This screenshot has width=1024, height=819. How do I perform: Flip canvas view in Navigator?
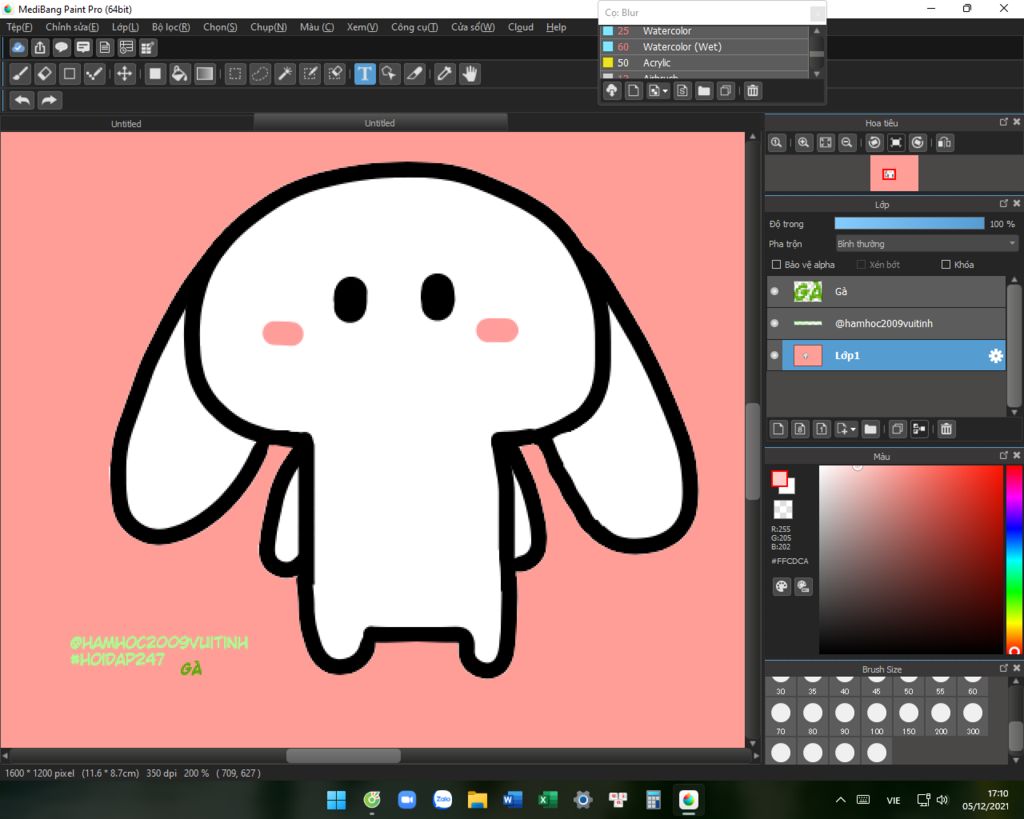coord(944,142)
